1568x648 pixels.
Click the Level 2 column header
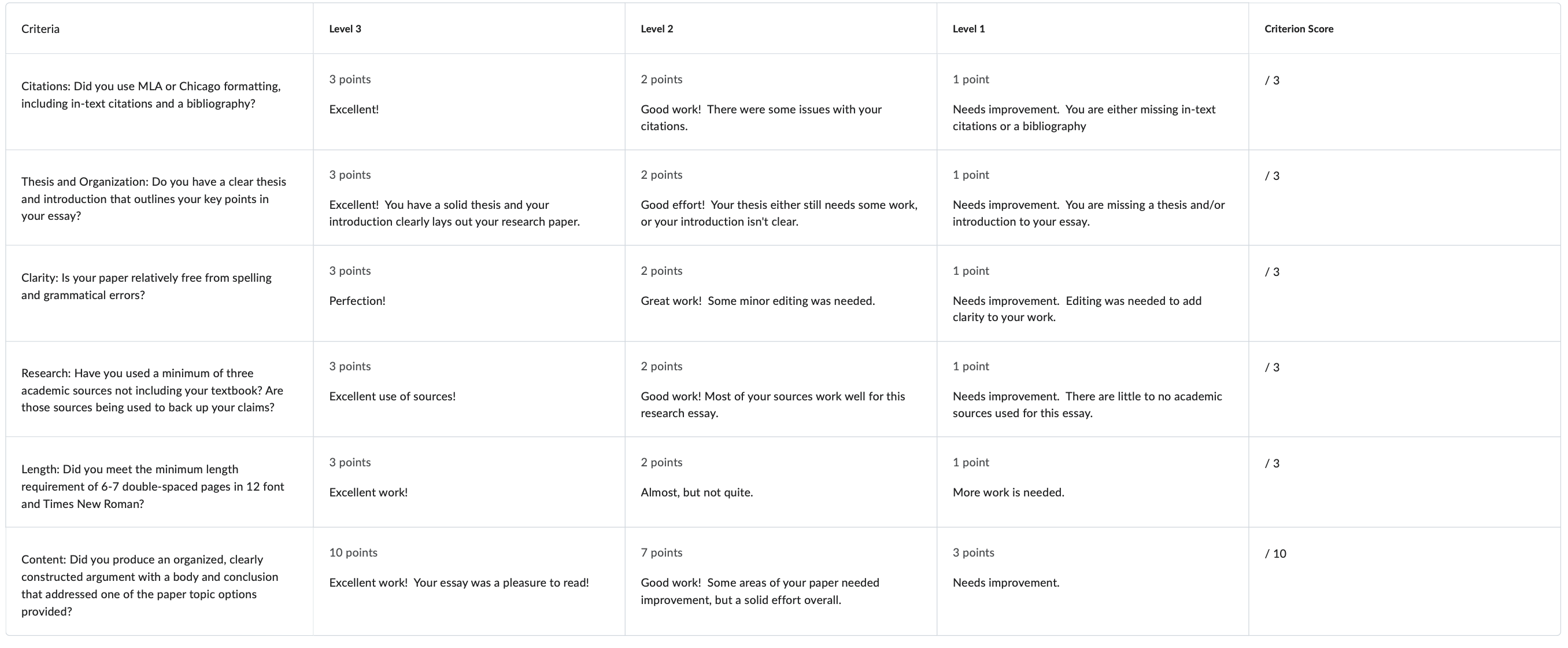coord(657,28)
